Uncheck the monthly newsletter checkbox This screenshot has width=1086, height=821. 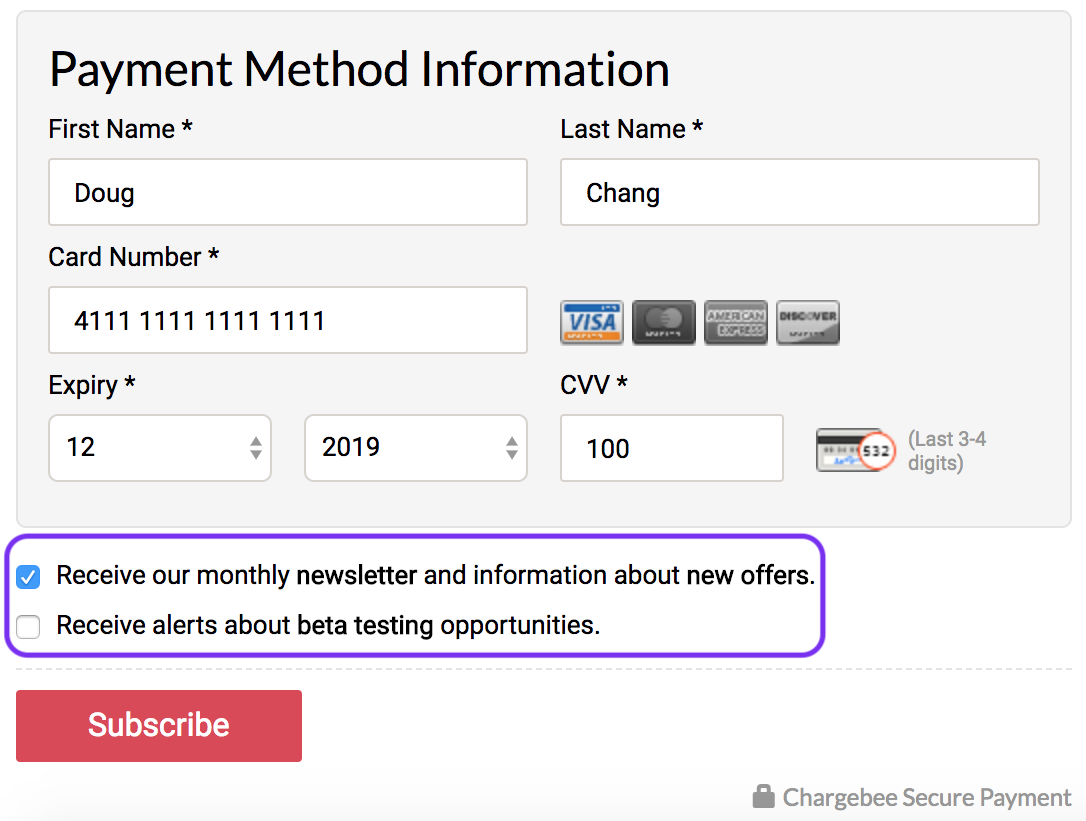point(28,577)
